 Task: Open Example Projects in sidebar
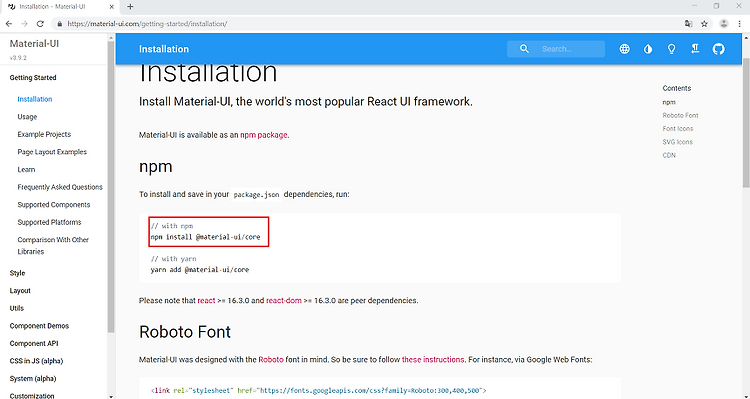click(x=44, y=134)
